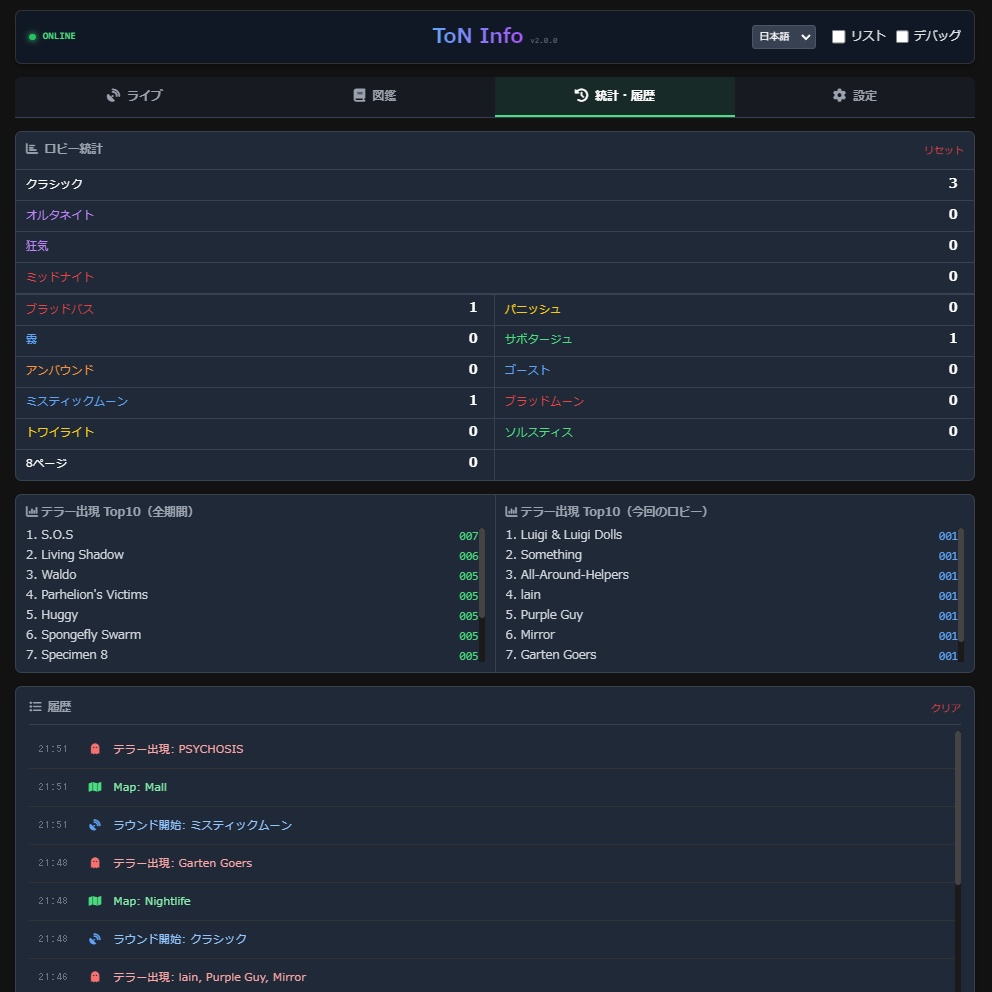Click the ghost icon for Garten Goers entry
This screenshot has width=992, height=992.
pyautogui.click(x=95, y=863)
